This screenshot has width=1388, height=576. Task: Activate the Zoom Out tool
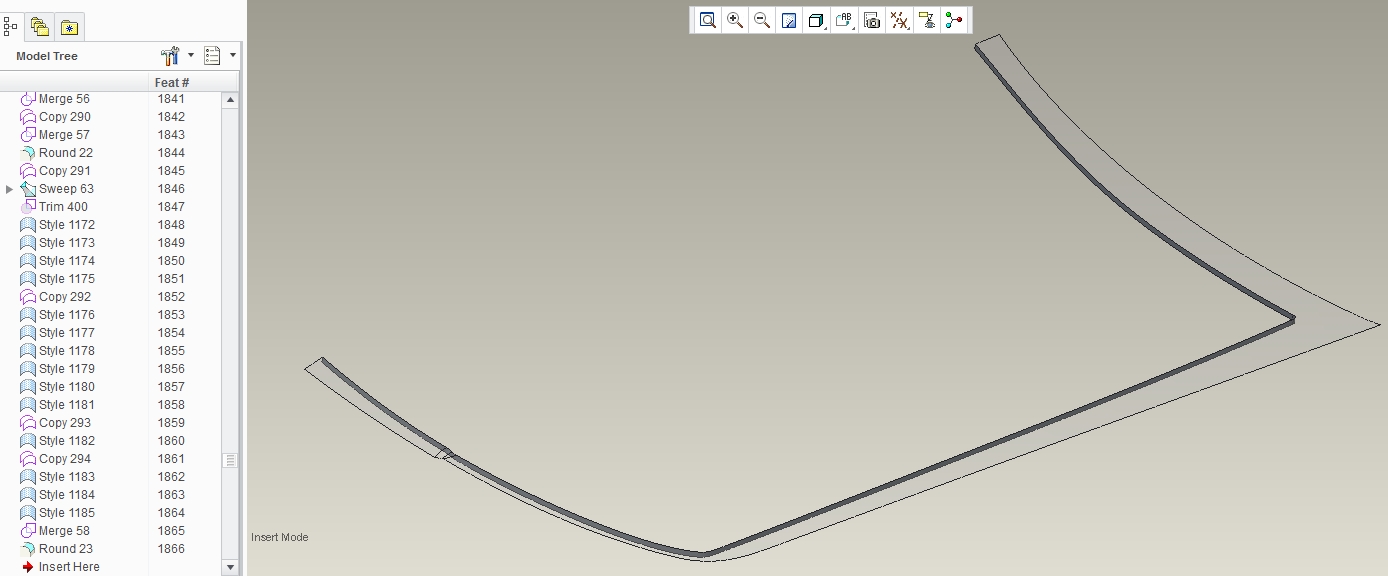762,20
